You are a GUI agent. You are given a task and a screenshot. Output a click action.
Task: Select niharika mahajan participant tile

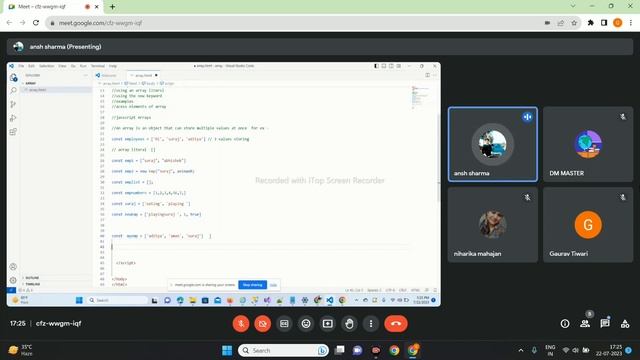coord(493,224)
